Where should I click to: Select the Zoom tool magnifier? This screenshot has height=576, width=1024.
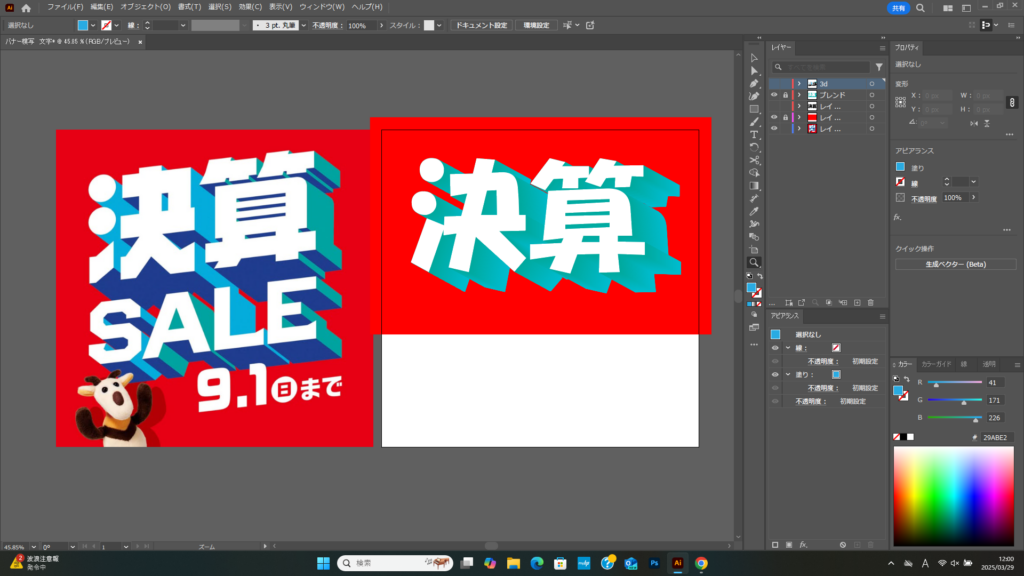click(x=754, y=262)
